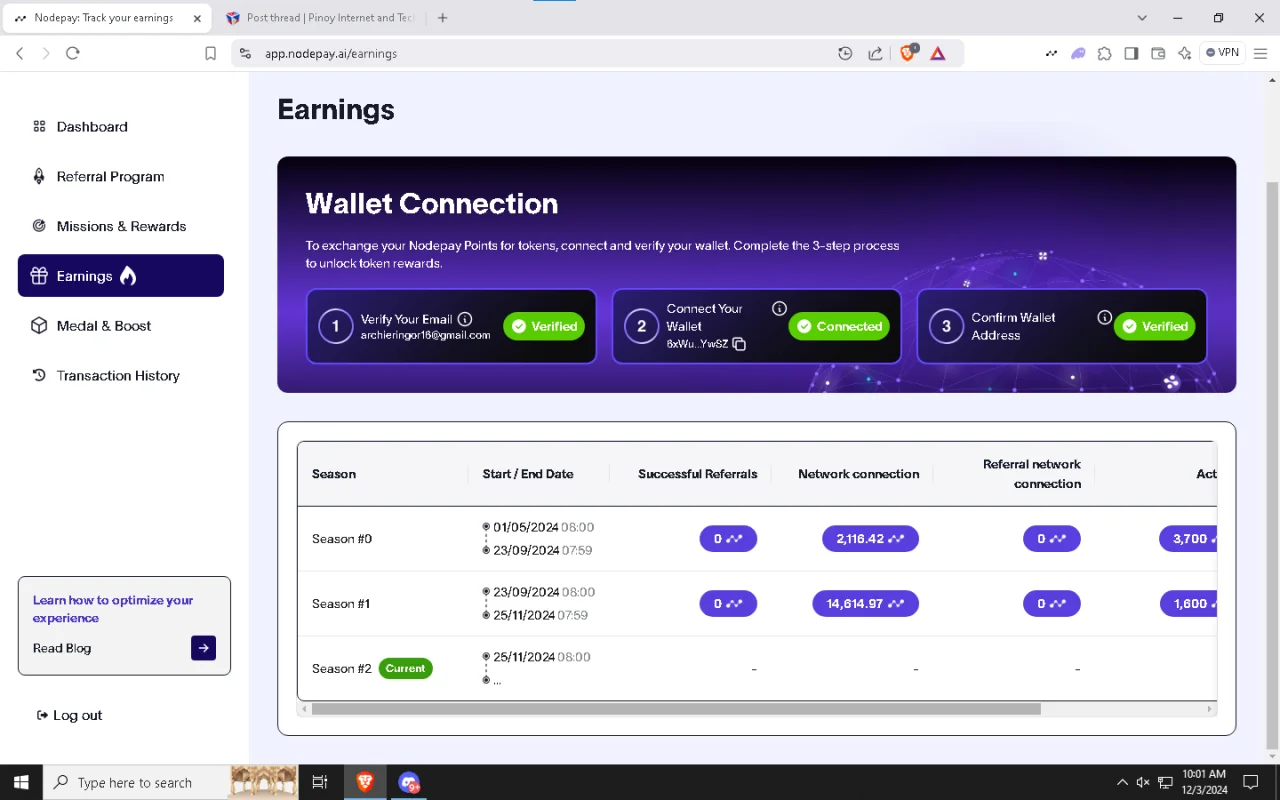The height and width of the screenshot is (800, 1280).
Task: Close the Nodepay browser tab
Action: point(197,18)
